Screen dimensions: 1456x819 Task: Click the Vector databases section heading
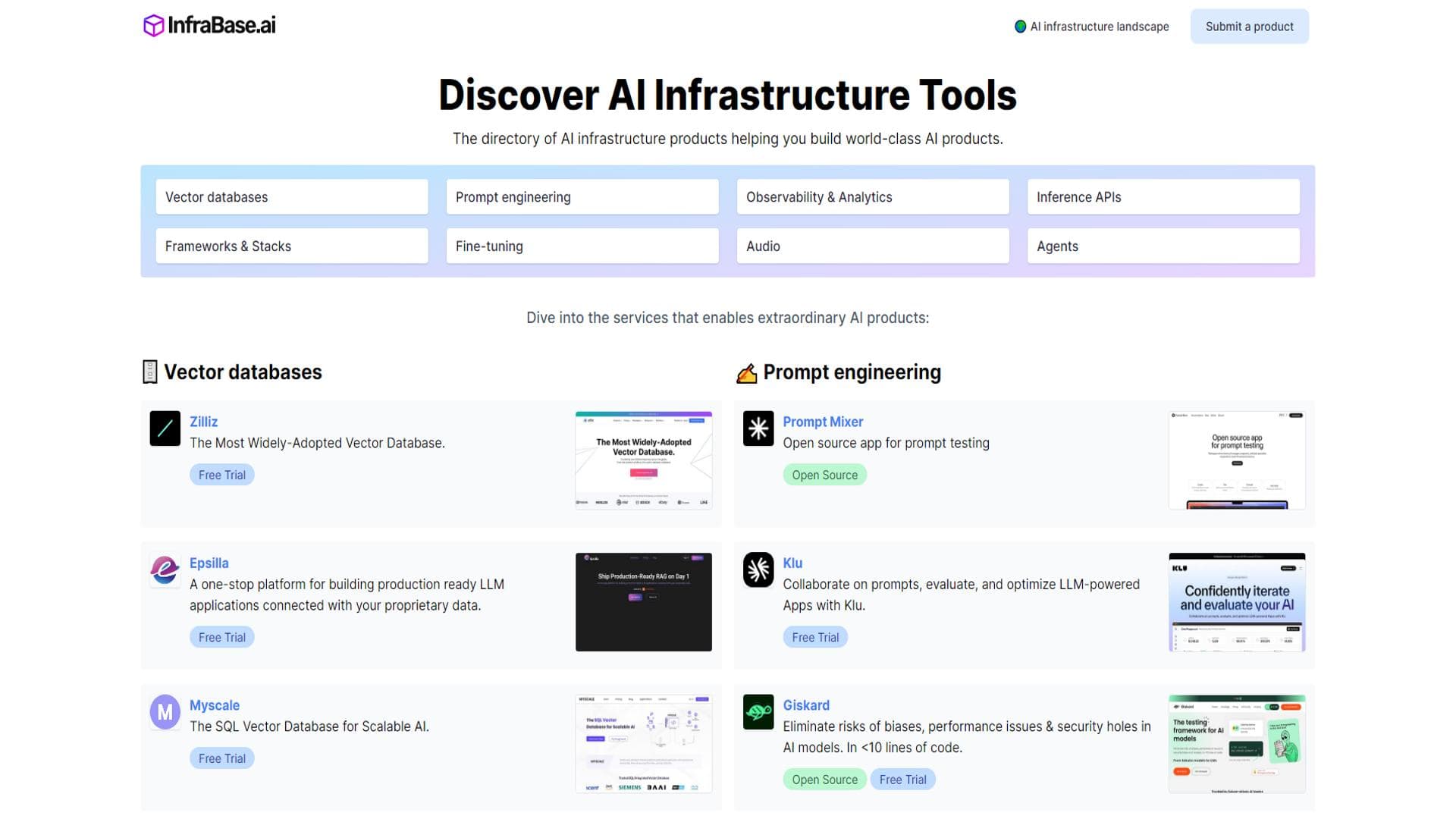pos(243,372)
